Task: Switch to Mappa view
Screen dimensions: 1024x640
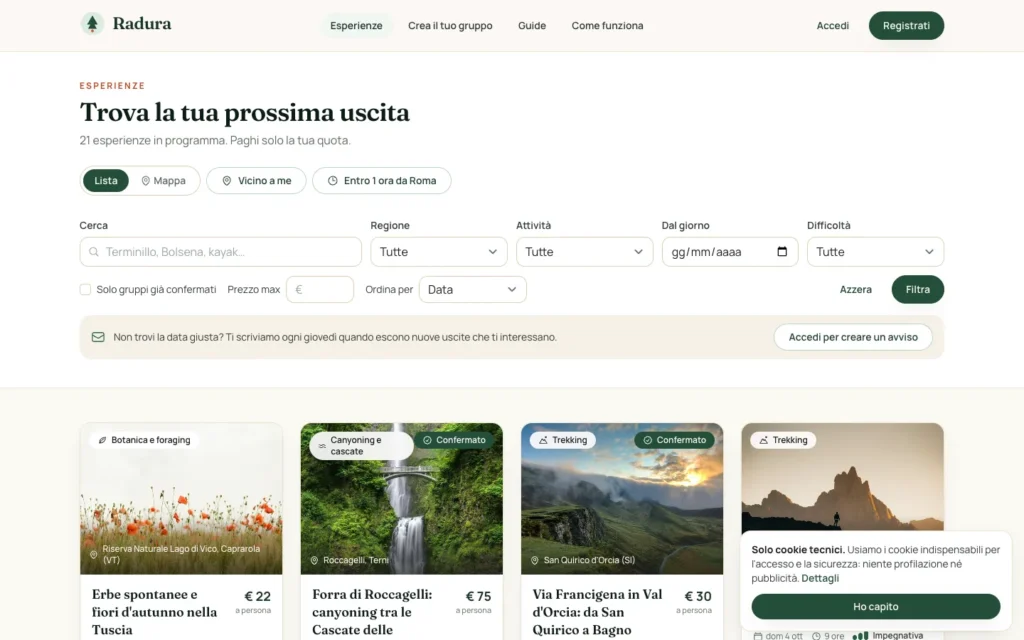Action: (x=163, y=181)
